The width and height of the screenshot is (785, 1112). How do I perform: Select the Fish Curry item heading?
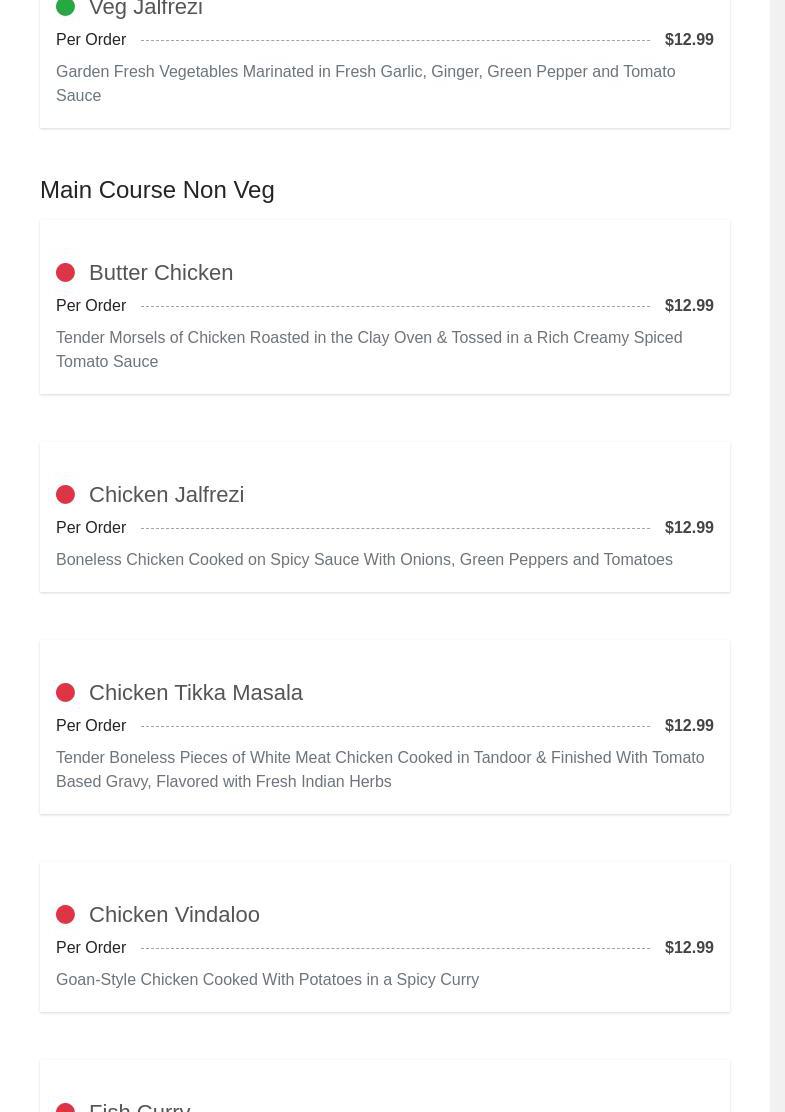140,1106
